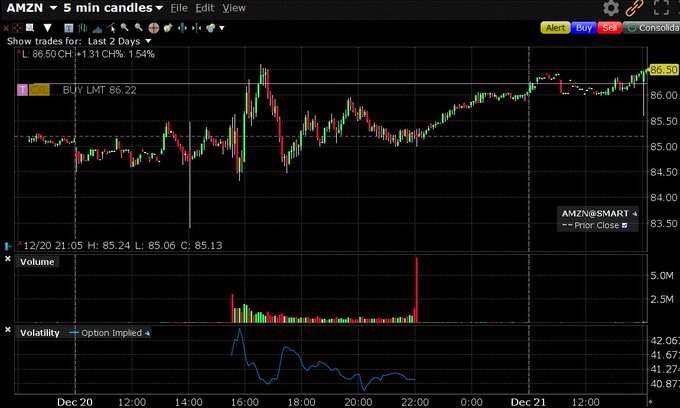The image size is (680, 408).
Task: Click the AMZN@SMART legend arrow icon
Action: (x=634, y=214)
